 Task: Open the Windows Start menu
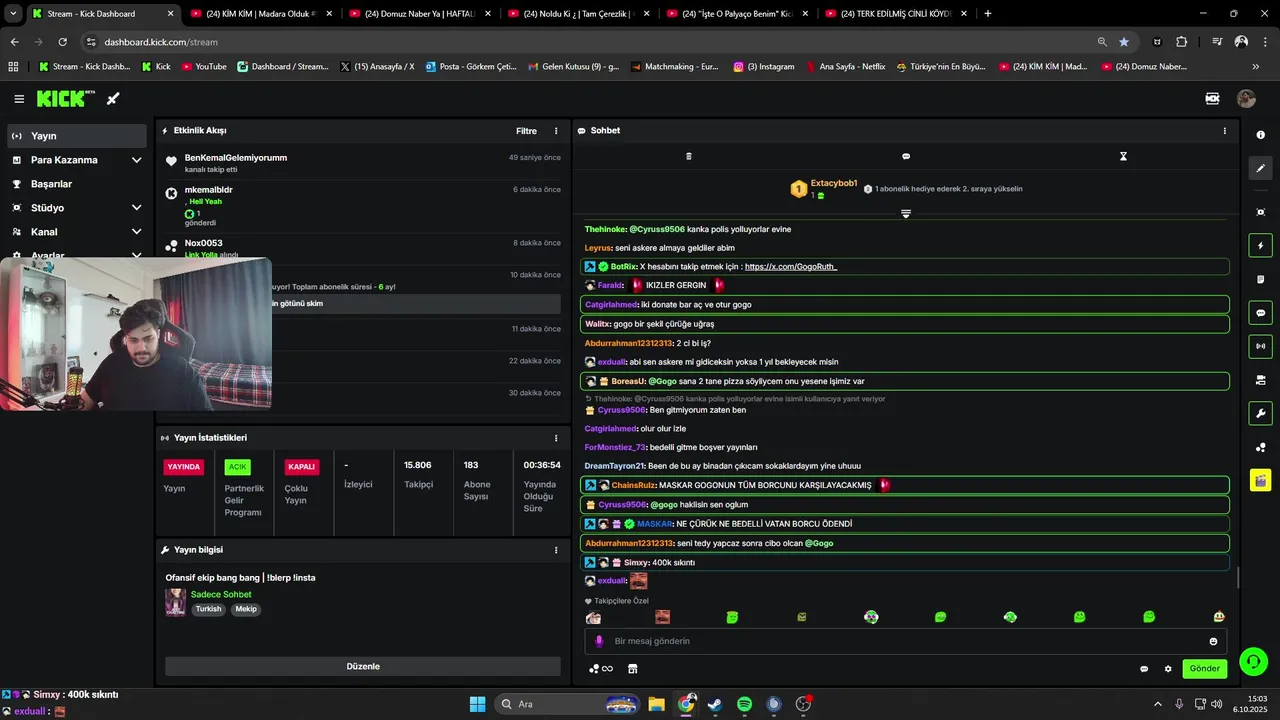(x=477, y=704)
